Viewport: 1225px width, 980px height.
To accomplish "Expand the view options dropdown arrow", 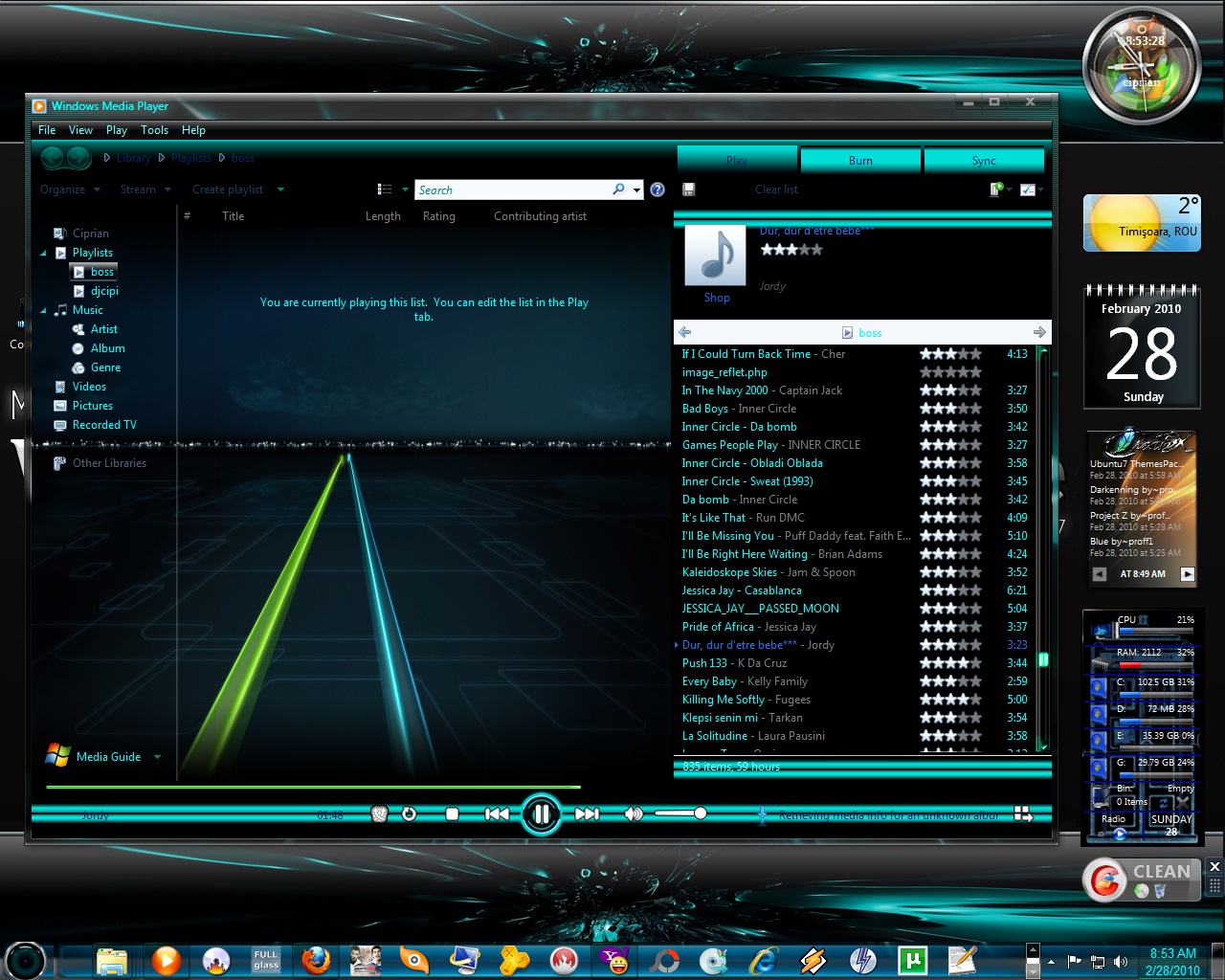I will pyautogui.click(x=405, y=189).
